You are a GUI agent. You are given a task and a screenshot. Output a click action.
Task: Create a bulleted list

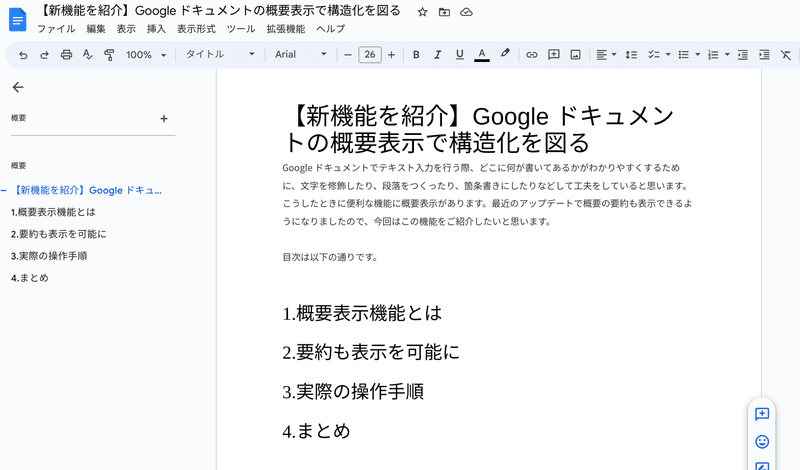point(684,55)
